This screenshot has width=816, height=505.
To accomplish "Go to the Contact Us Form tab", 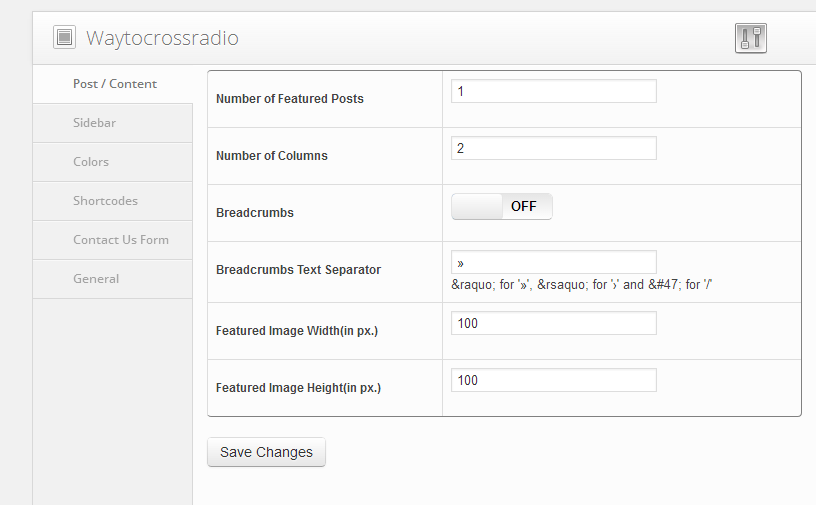I will pyautogui.click(x=120, y=240).
